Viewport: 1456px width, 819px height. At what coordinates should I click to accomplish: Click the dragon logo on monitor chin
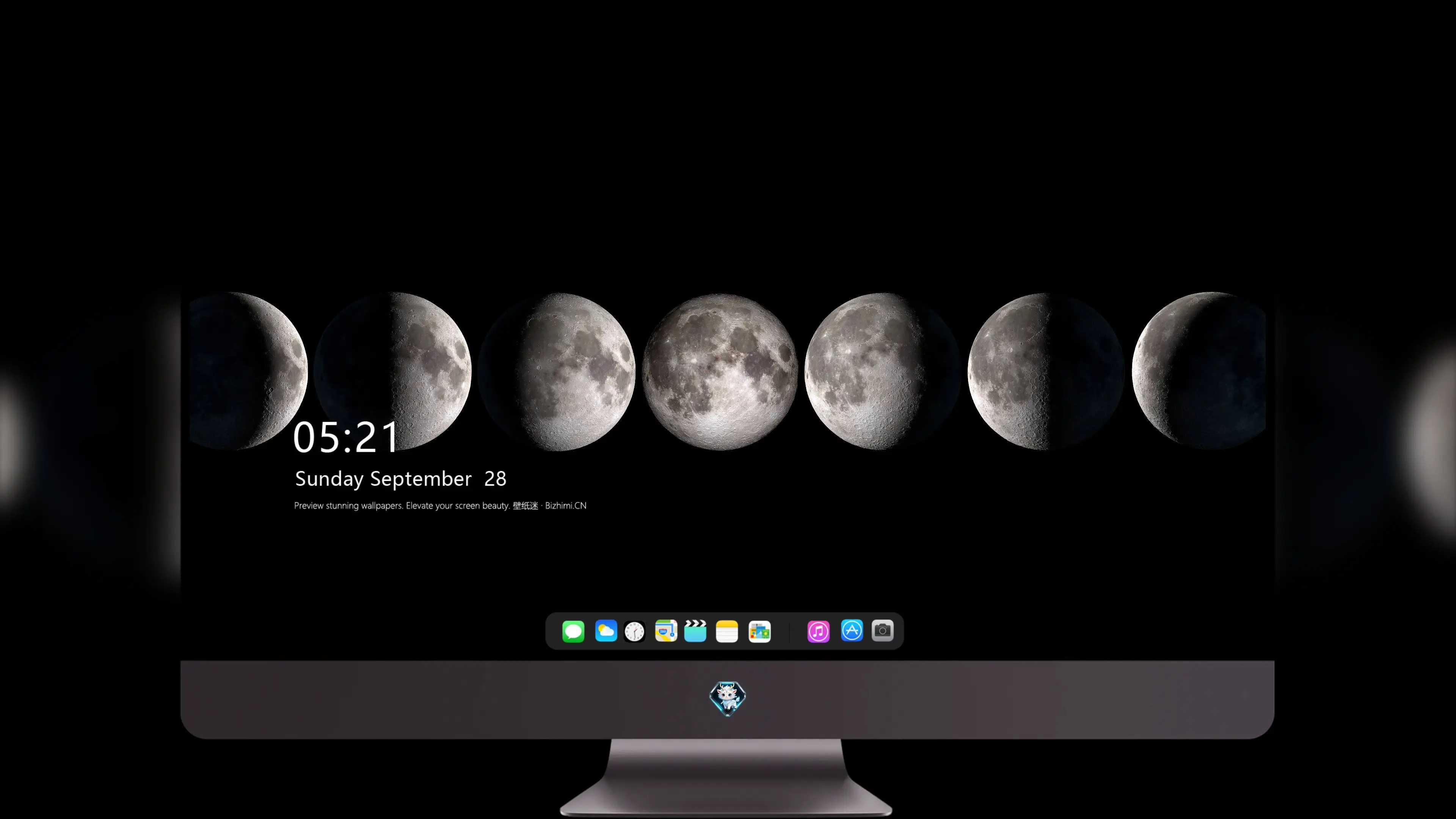tap(728, 698)
